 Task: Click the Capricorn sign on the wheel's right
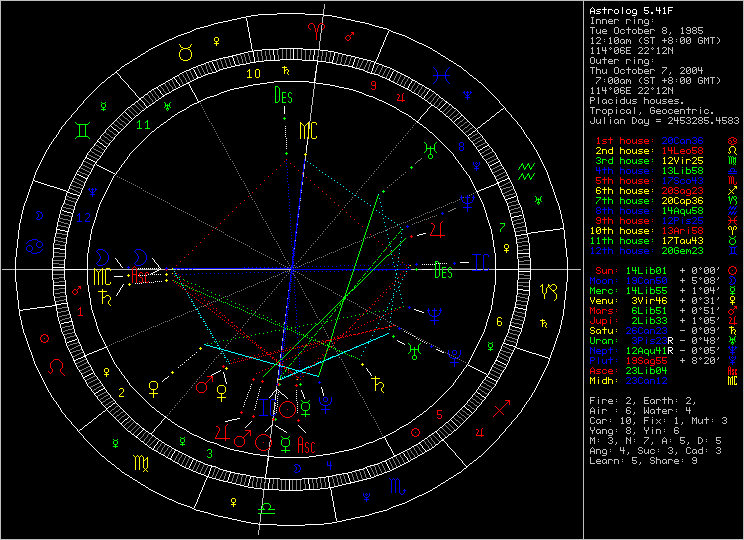pos(549,293)
